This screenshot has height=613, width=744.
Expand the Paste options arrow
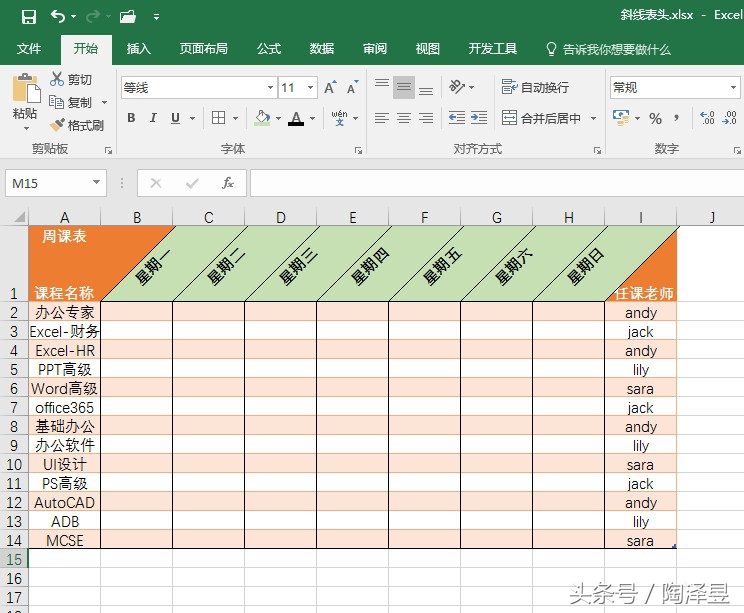(x=26, y=128)
